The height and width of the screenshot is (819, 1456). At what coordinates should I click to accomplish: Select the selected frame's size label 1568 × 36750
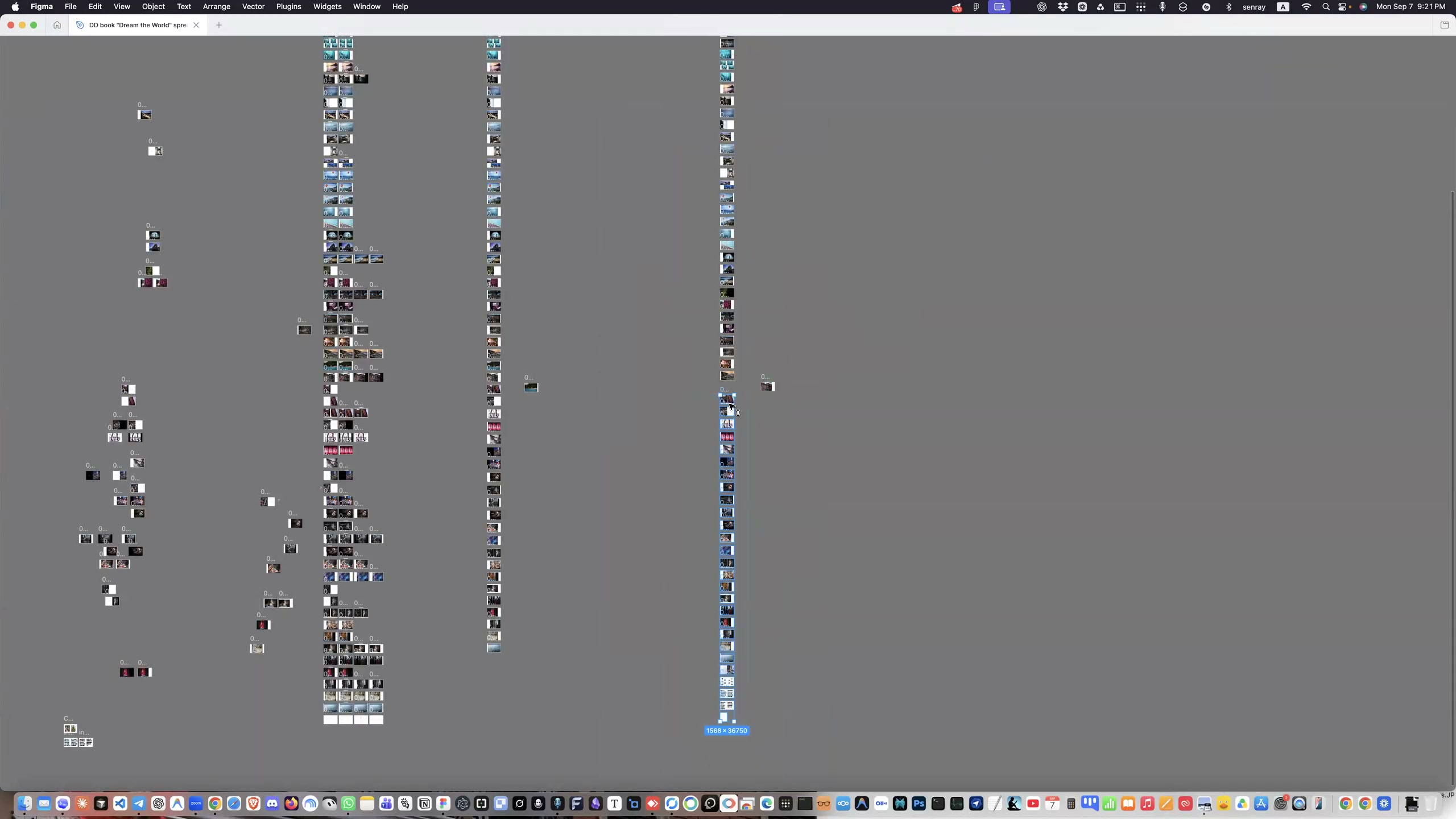[x=726, y=730]
